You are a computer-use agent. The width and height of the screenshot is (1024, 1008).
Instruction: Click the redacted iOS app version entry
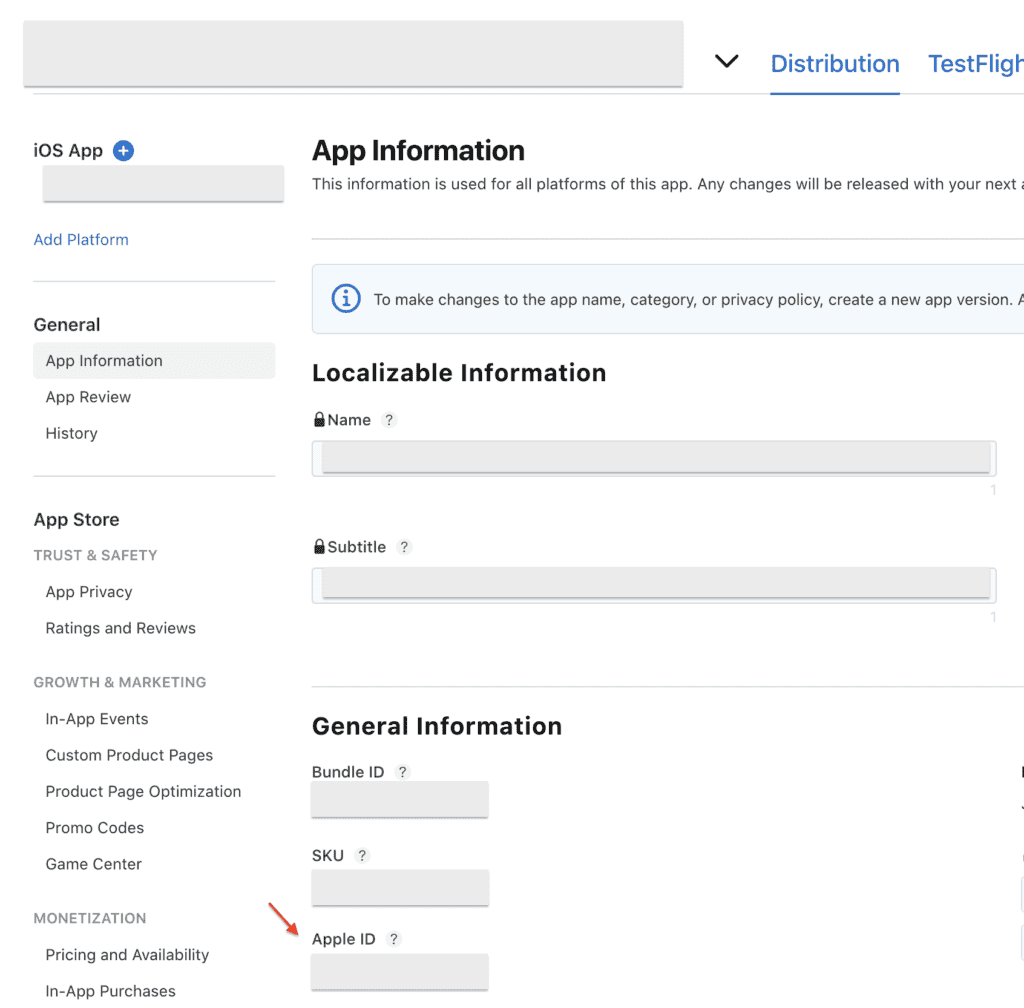click(163, 183)
